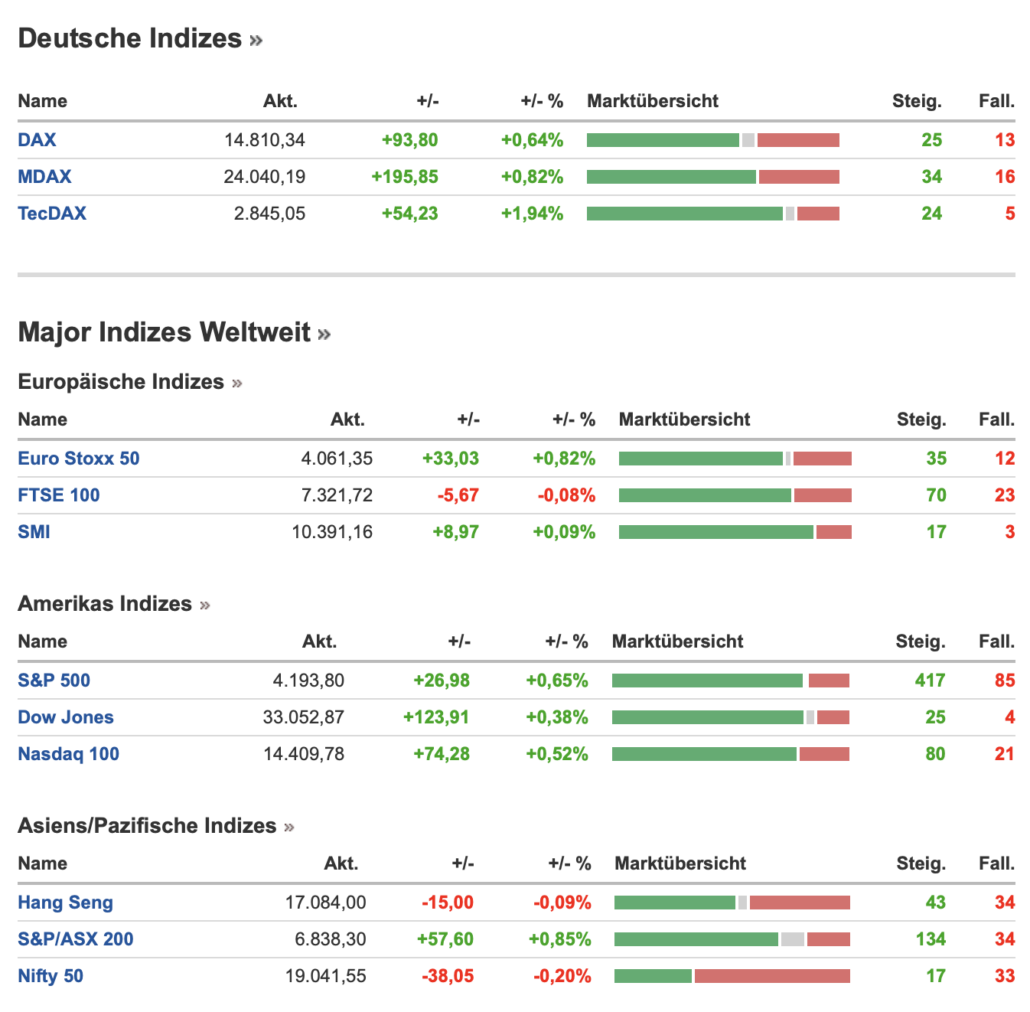
Task: Open the MDAX index link
Action: click(45, 177)
